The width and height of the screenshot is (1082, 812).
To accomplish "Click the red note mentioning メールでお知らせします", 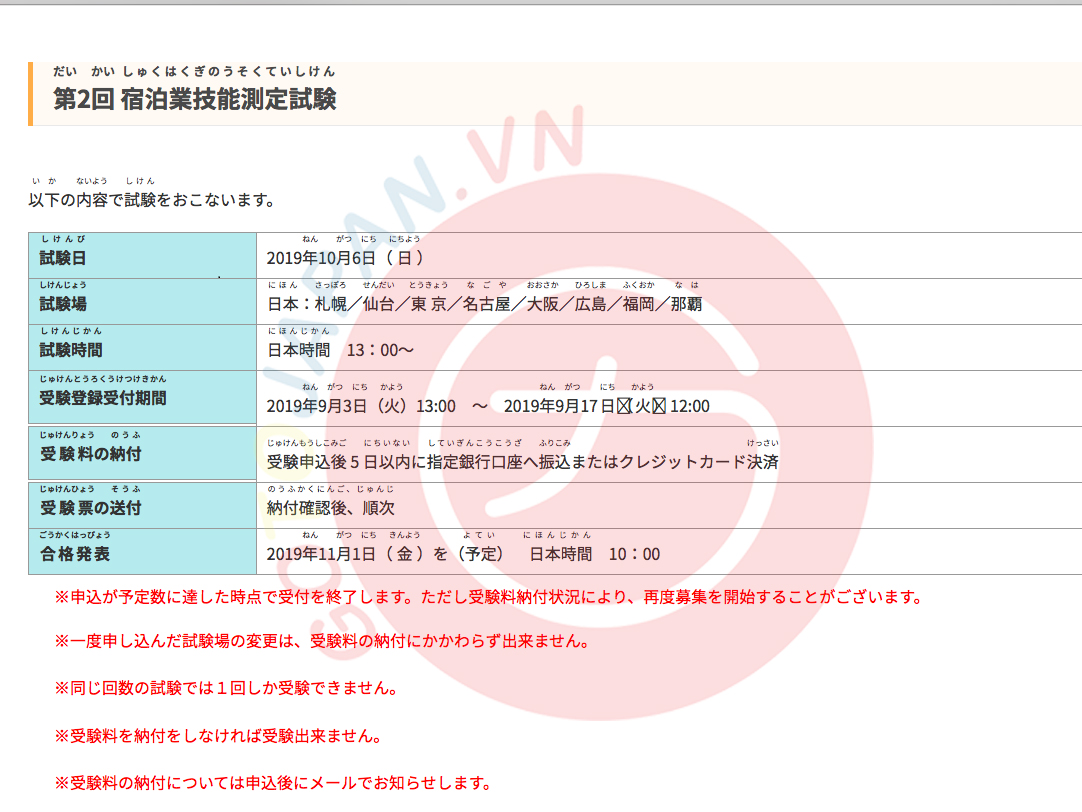I will 273,782.
